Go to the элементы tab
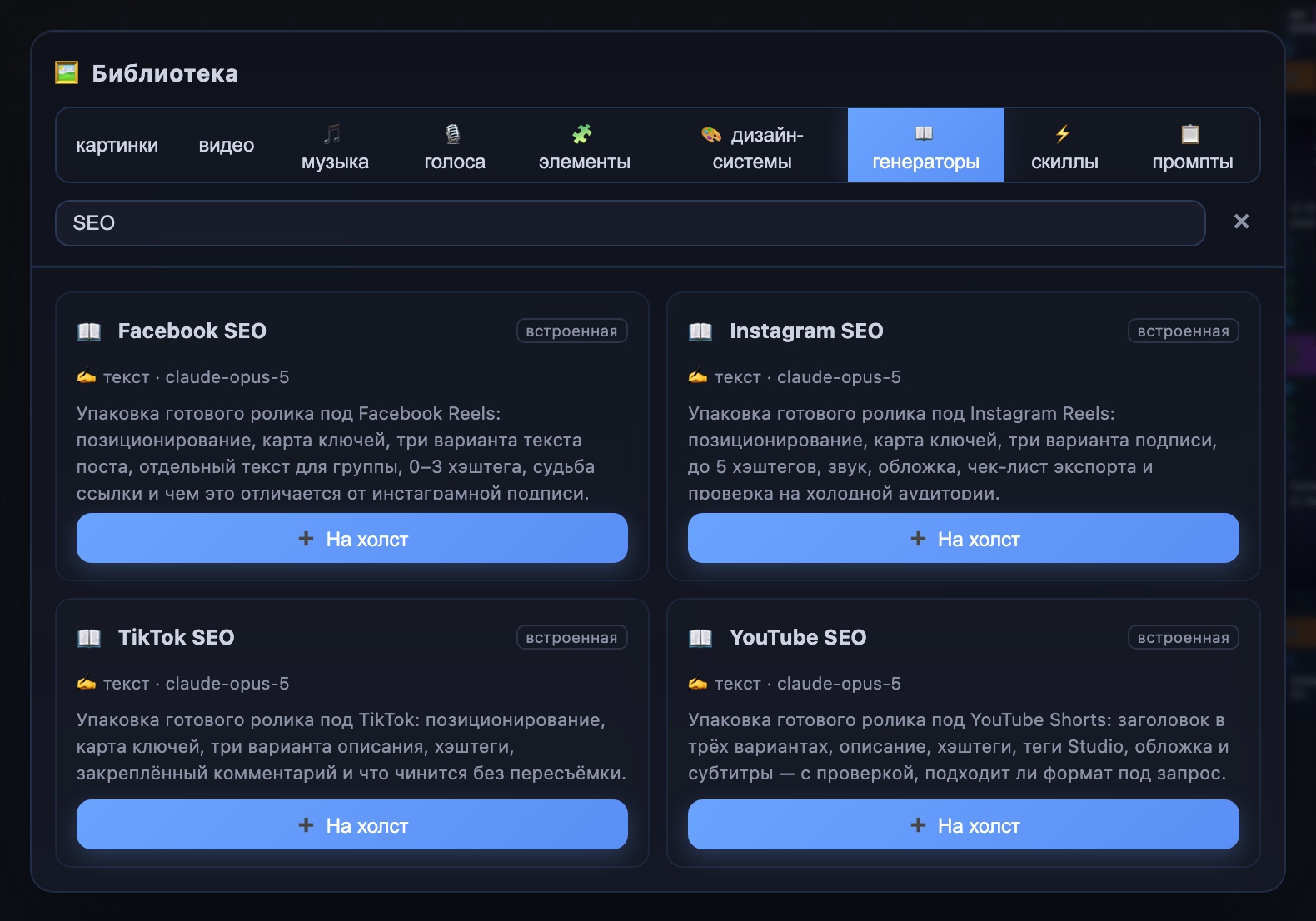Screen dimensions: 1316x921 point(585,145)
